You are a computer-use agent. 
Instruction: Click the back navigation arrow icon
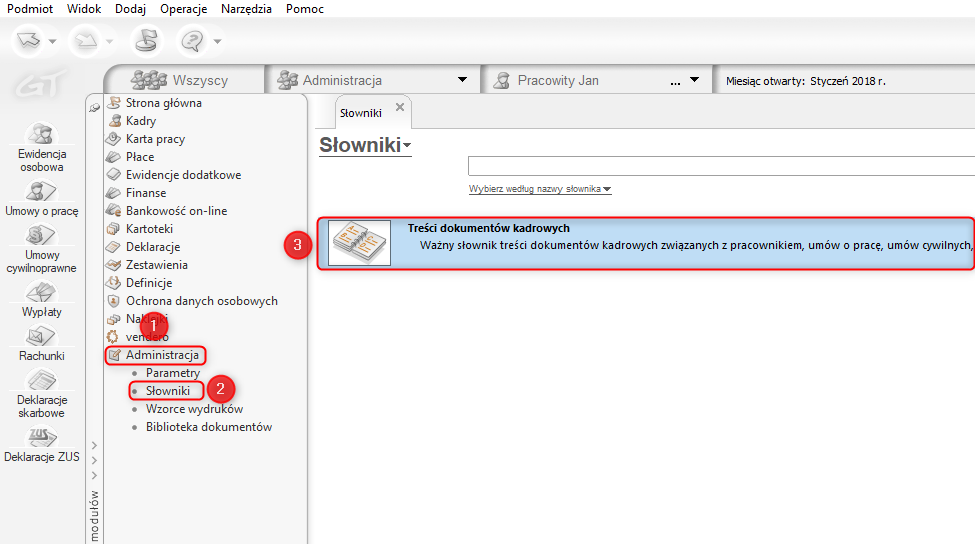coord(29,41)
